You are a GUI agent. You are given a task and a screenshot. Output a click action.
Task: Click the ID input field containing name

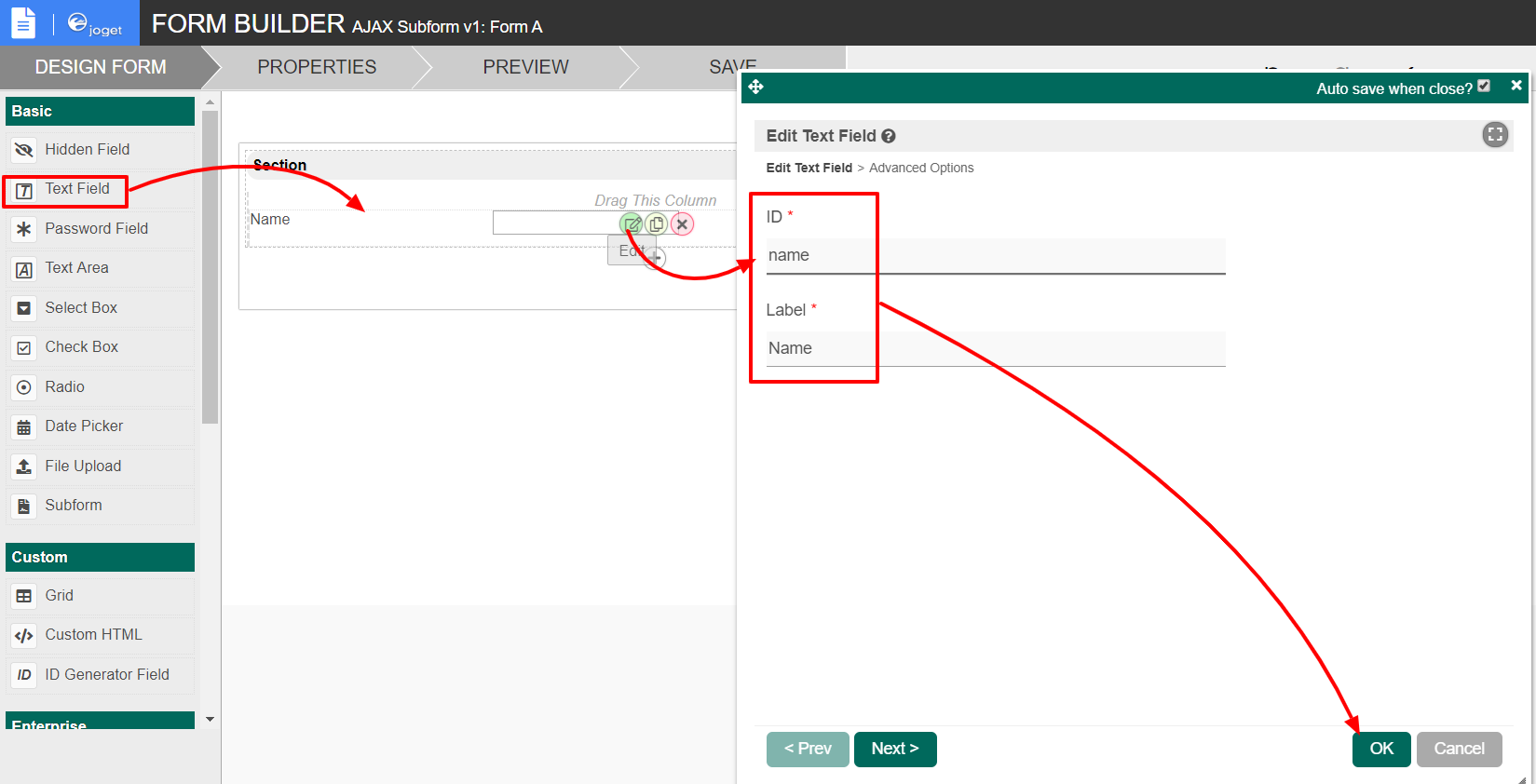point(995,256)
